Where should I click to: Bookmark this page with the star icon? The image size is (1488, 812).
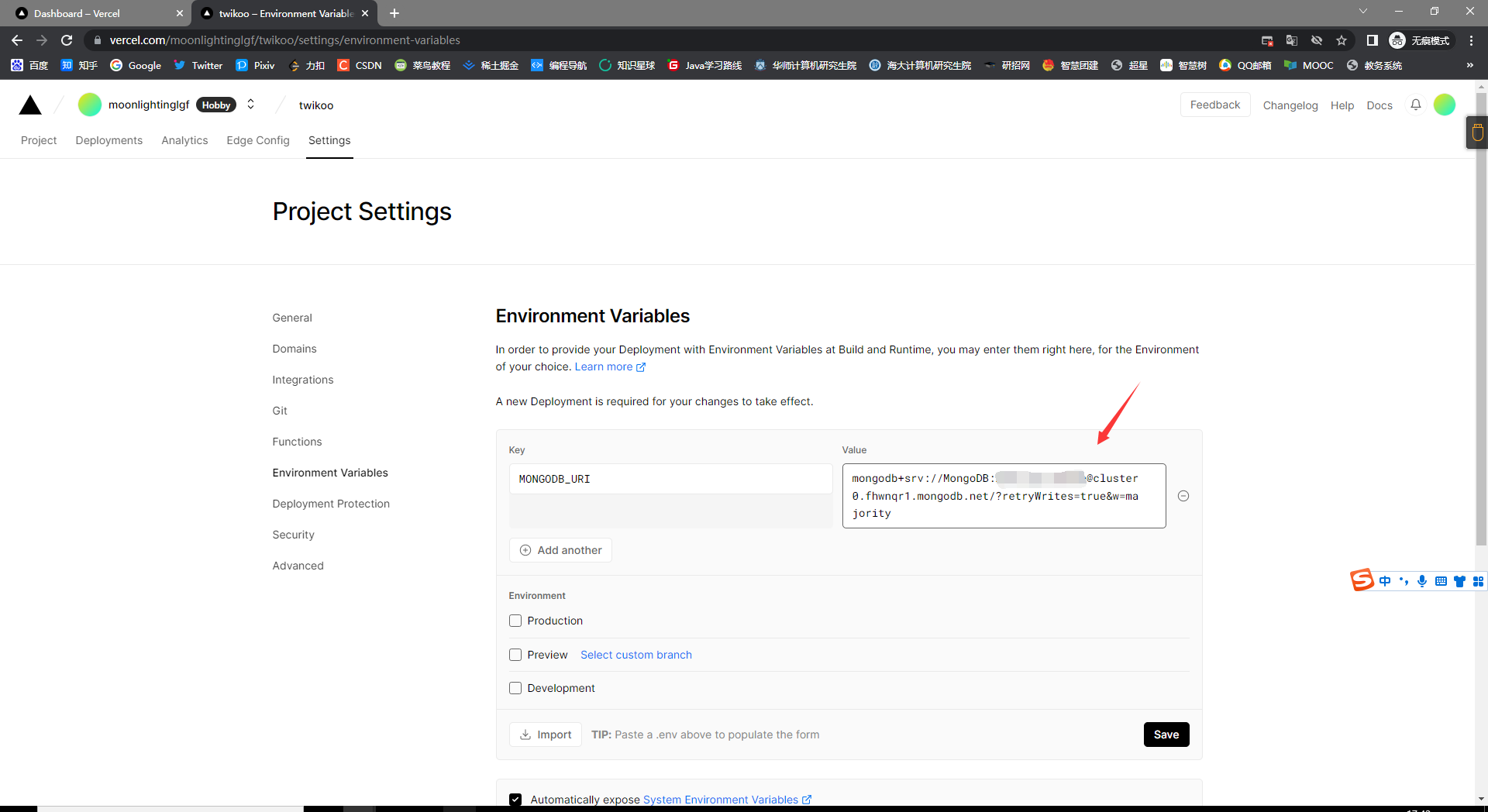[1342, 40]
